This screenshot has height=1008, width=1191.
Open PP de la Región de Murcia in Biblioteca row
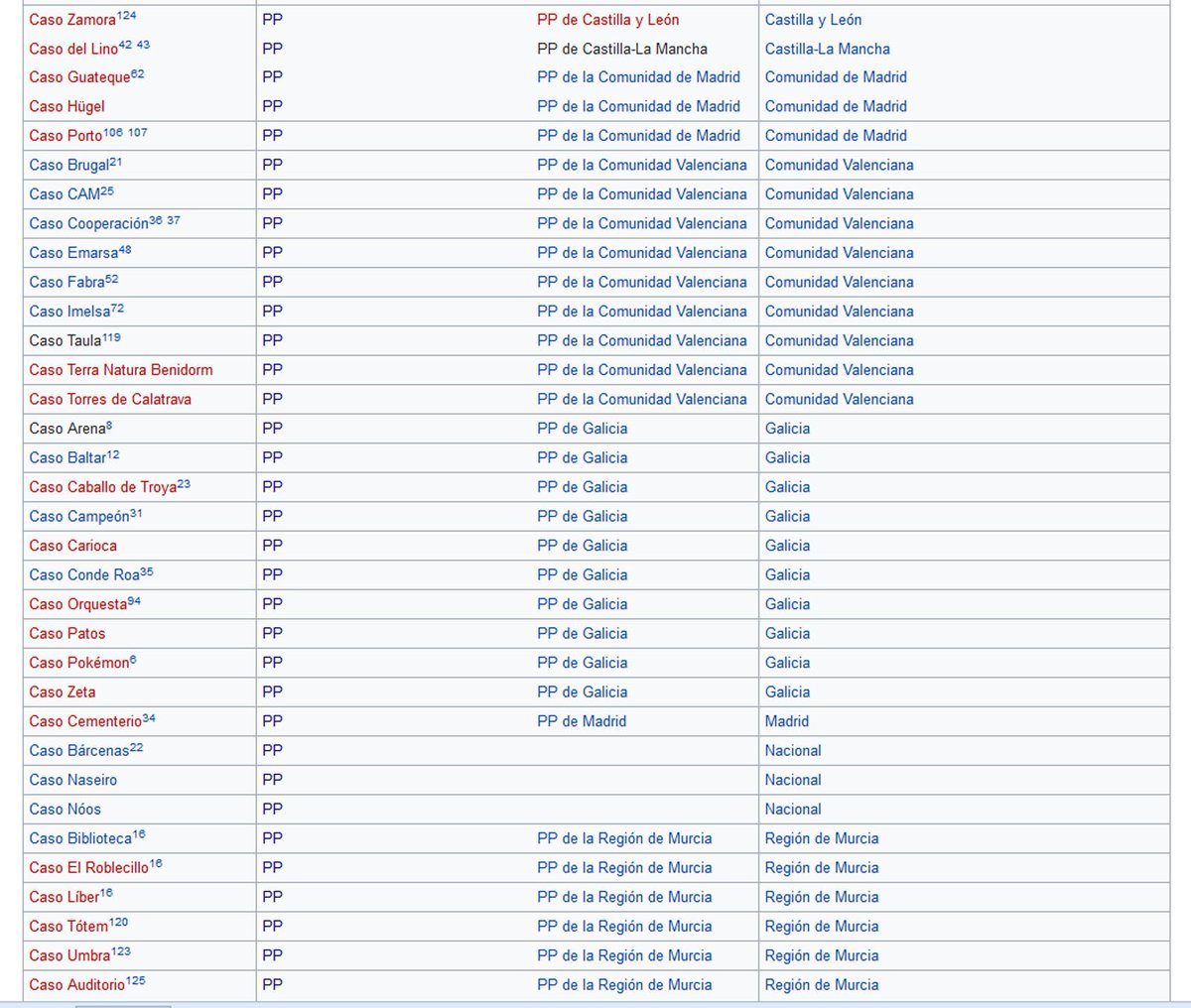[624, 838]
